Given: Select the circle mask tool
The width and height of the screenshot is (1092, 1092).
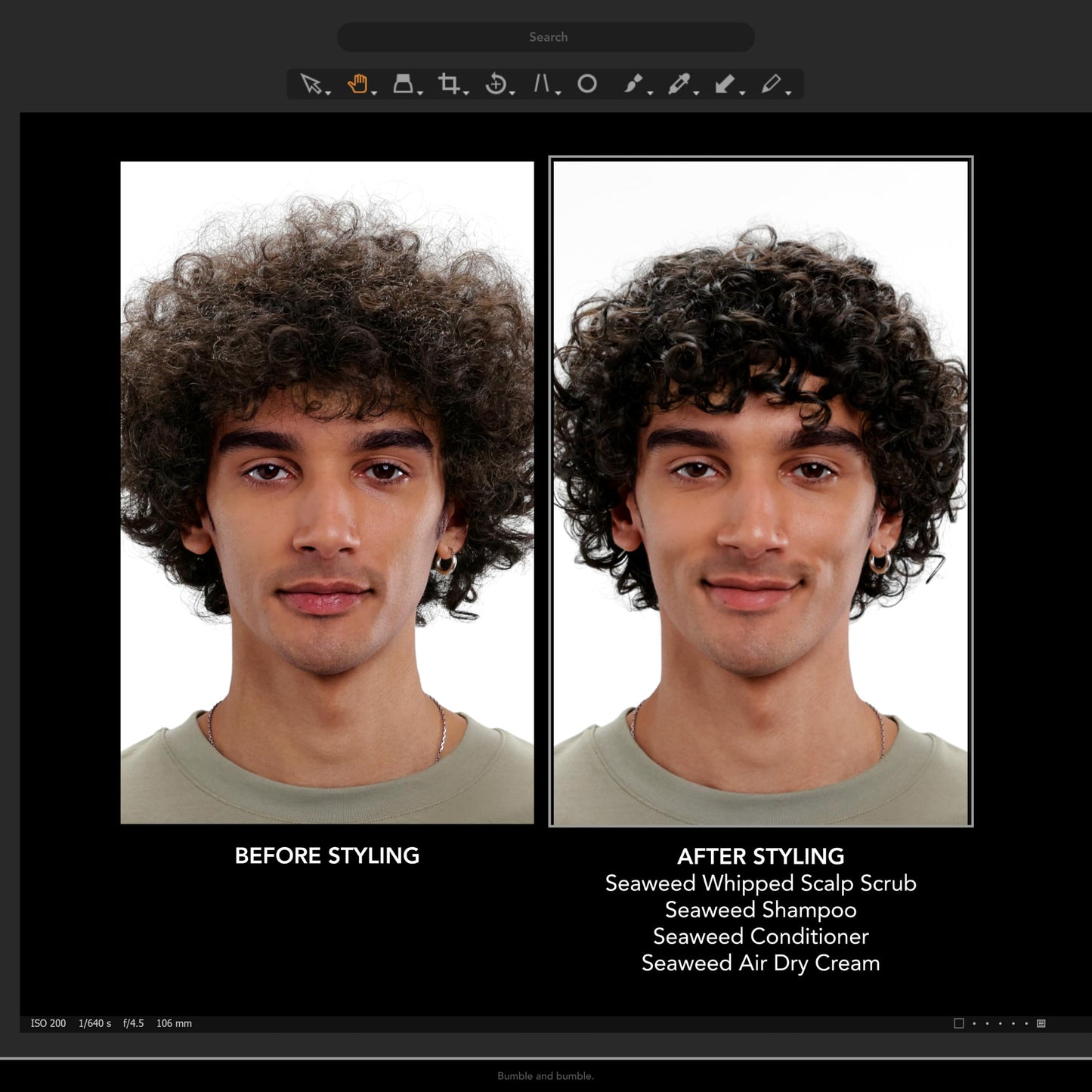Looking at the screenshot, I should coord(587,84).
